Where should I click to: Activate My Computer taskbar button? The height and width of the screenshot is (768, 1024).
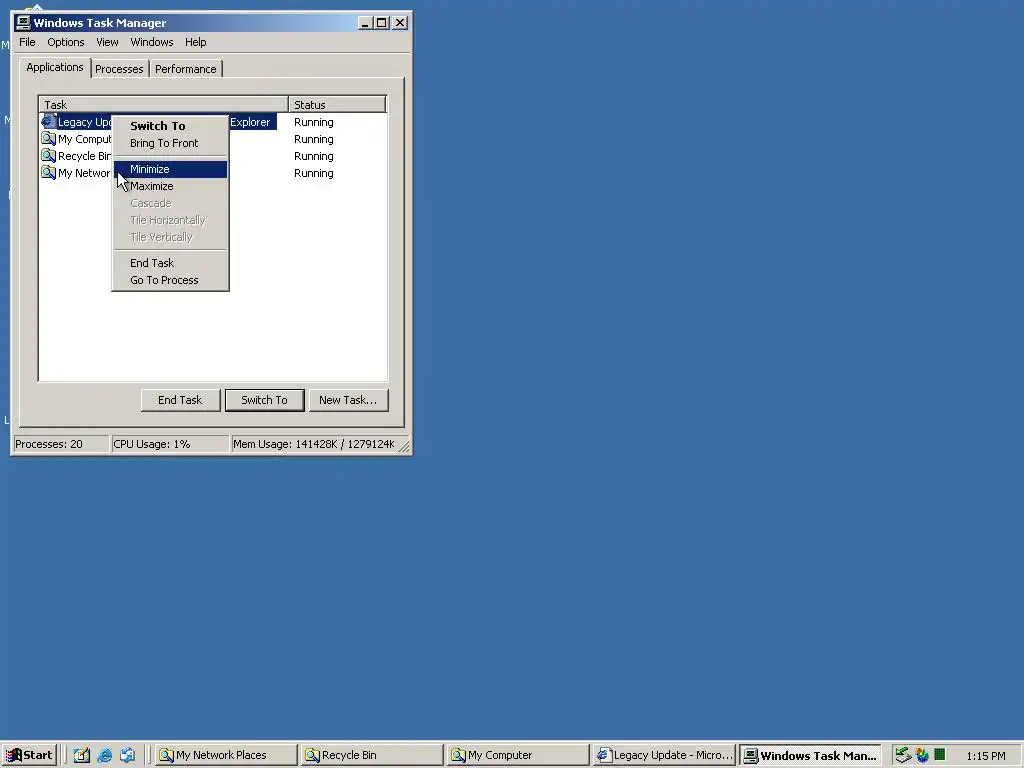pyautogui.click(x=518, y=755)
